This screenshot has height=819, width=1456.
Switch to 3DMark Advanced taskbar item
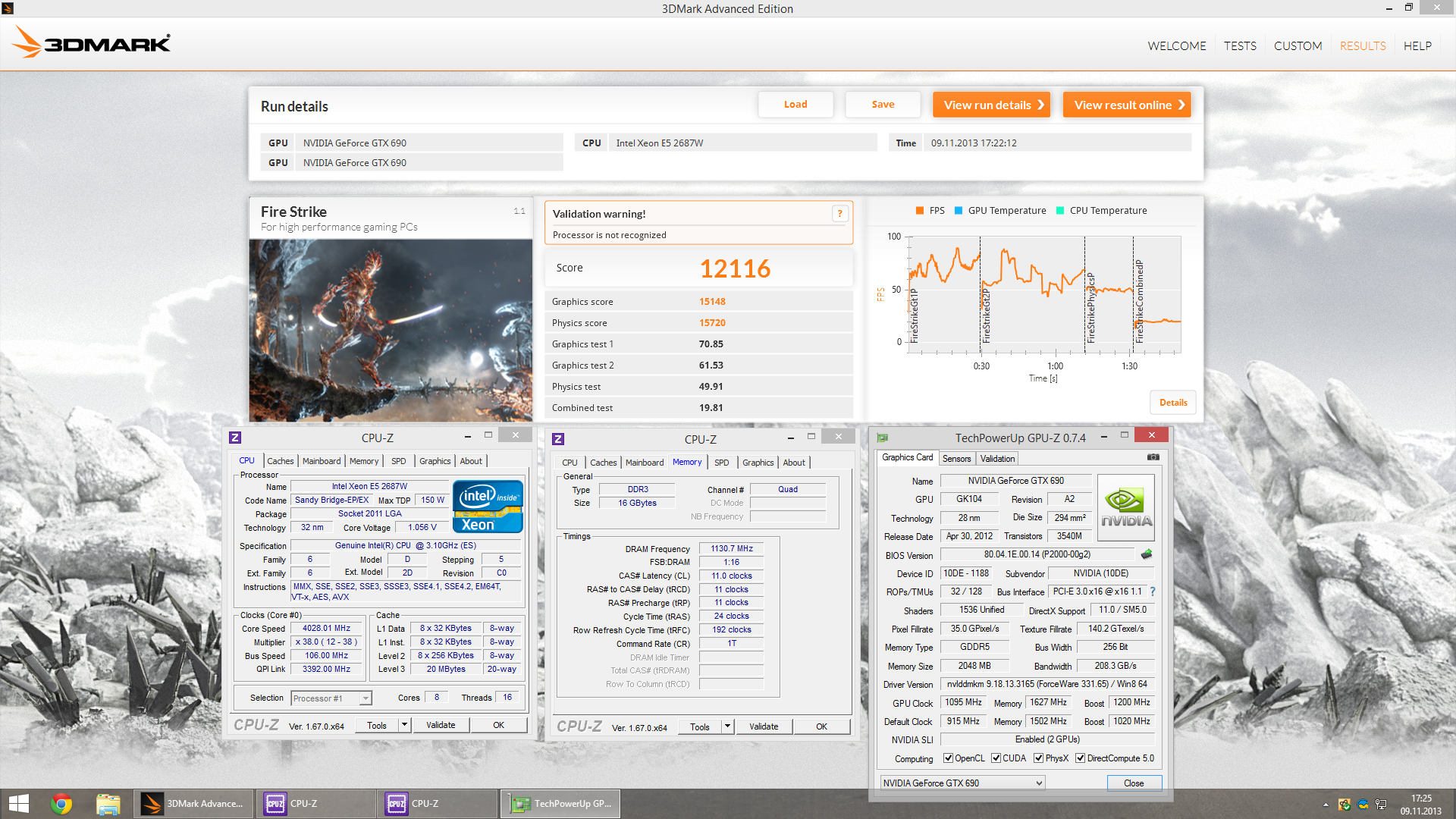click(x=193, y=804)
